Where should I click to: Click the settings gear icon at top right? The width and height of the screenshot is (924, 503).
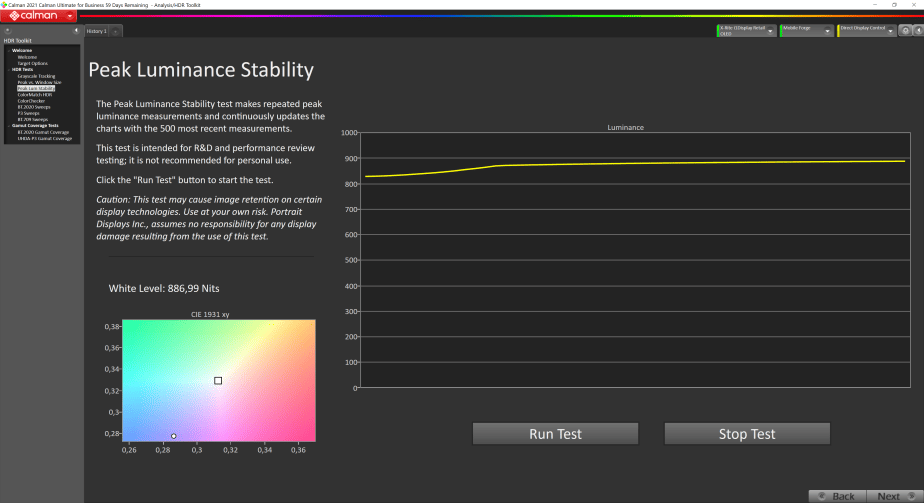click(x=906, y=31)
